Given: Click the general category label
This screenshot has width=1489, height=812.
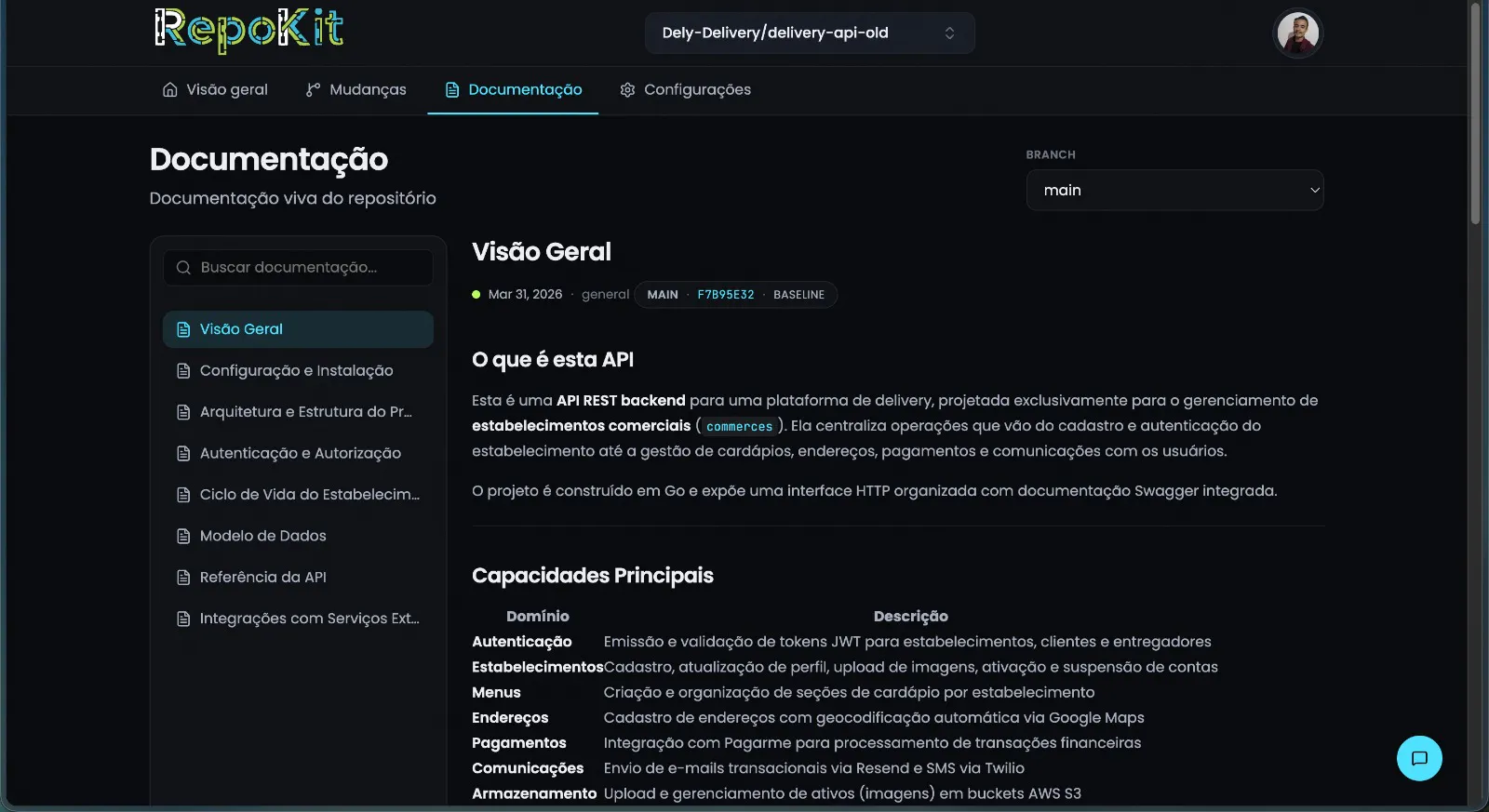Looking at the screenshot, I should click(605, 294).
